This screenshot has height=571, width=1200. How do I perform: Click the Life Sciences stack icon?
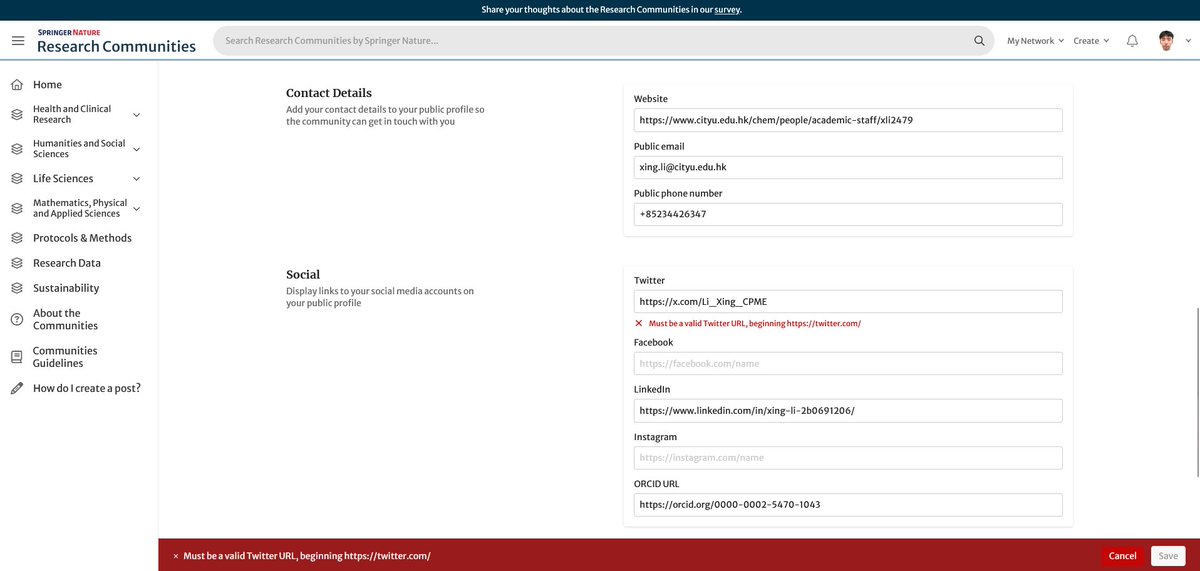point(17,179)
